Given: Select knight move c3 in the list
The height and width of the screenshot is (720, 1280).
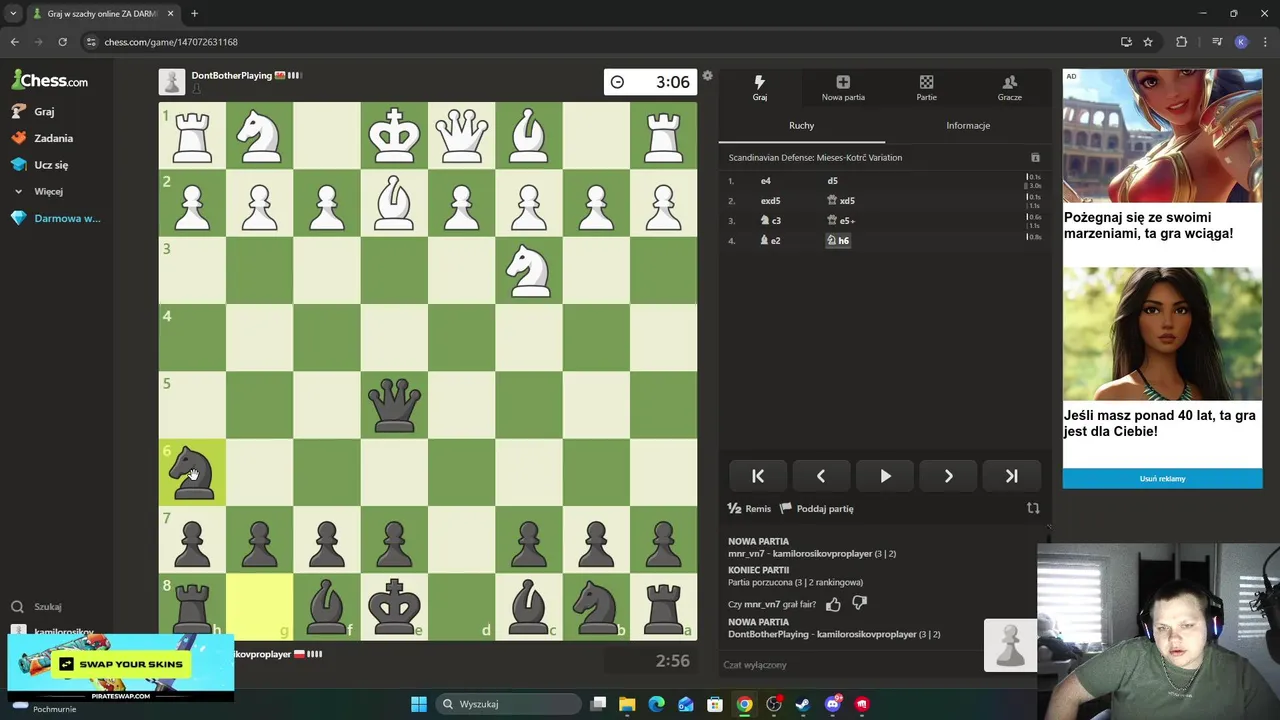Looking at the screenshot, I should pos(770,221).
